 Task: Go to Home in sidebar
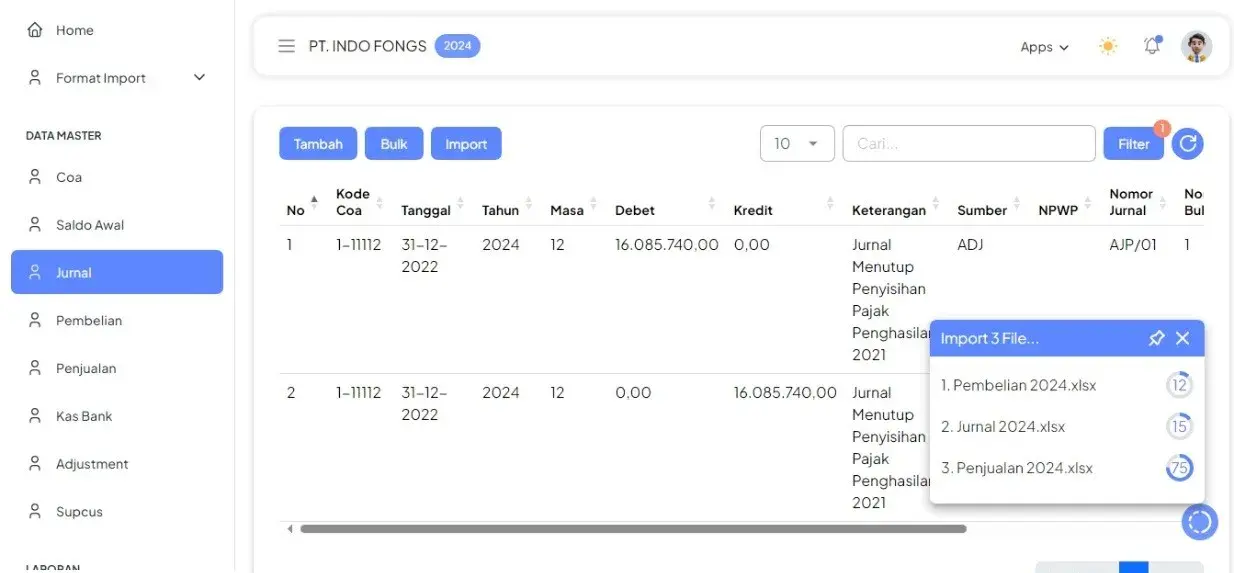pyautogui.click(x=75, y=30)
